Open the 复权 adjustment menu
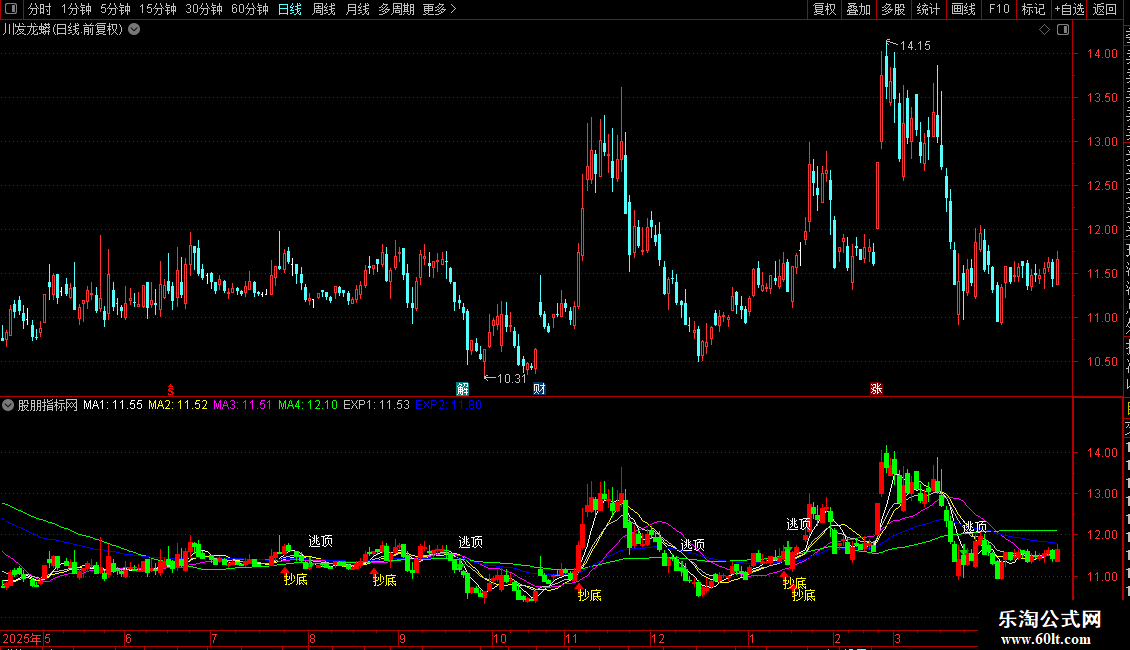Image resolution: width=1130 pixels, height=650 pixels. tap(824, 9)
